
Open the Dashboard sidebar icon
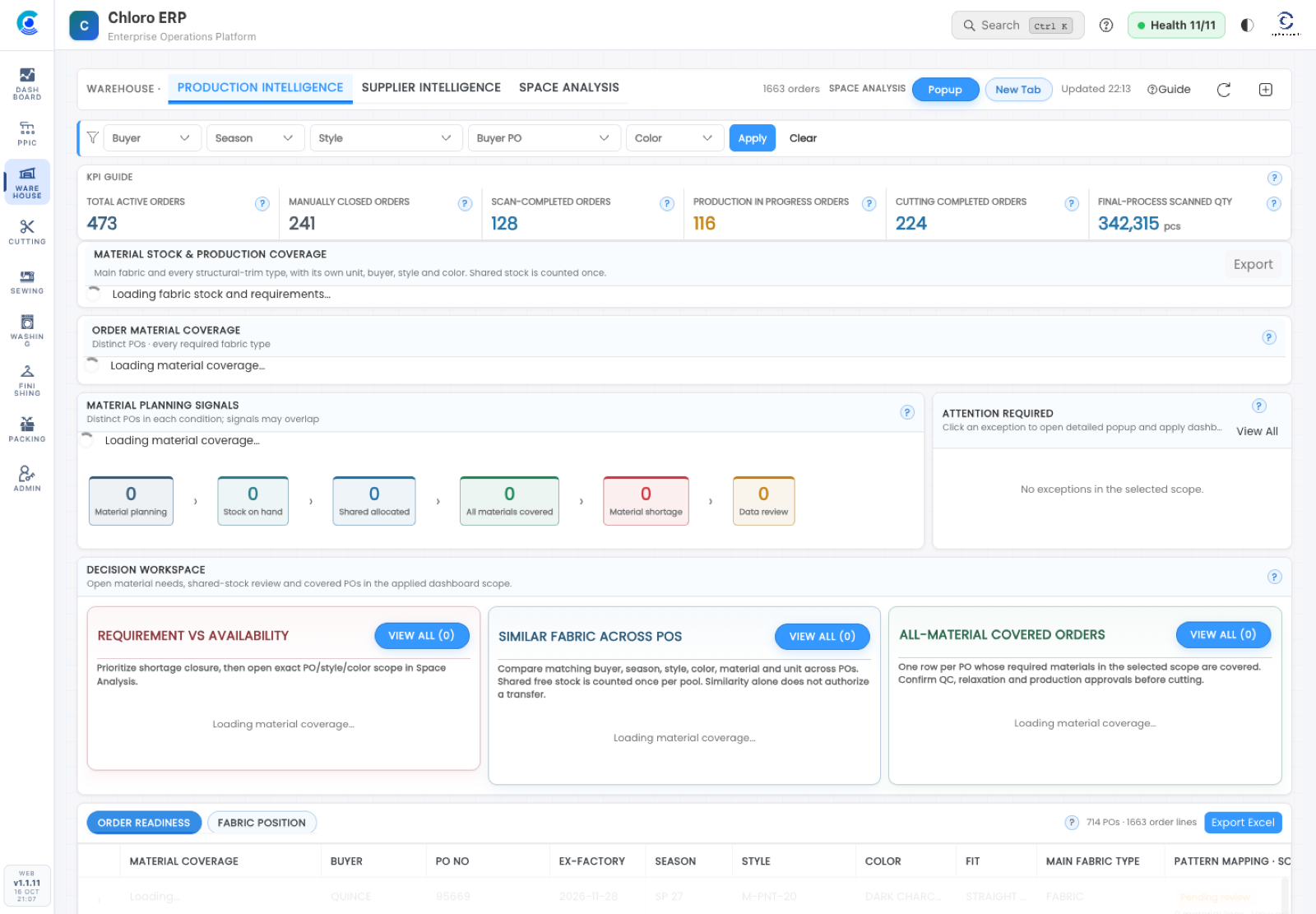click(27, 83)
